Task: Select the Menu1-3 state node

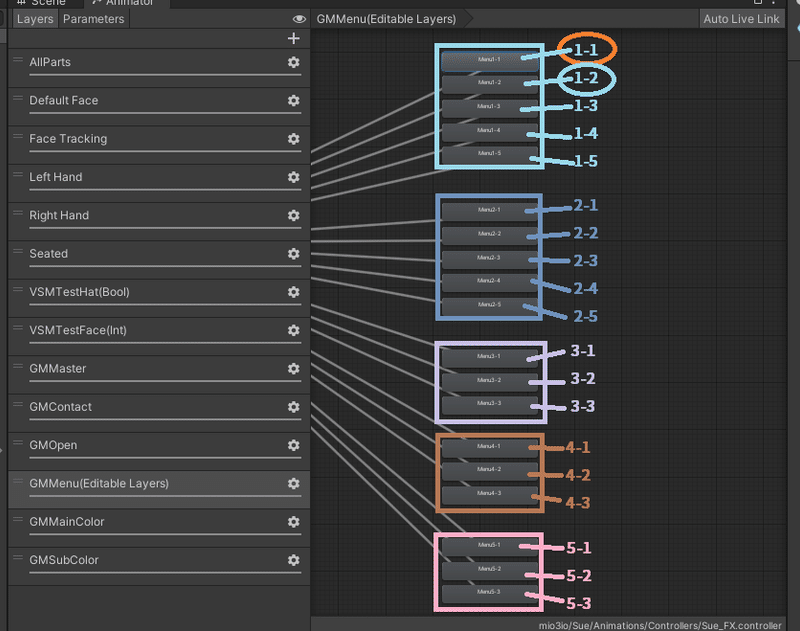Action: coord(490,107)
